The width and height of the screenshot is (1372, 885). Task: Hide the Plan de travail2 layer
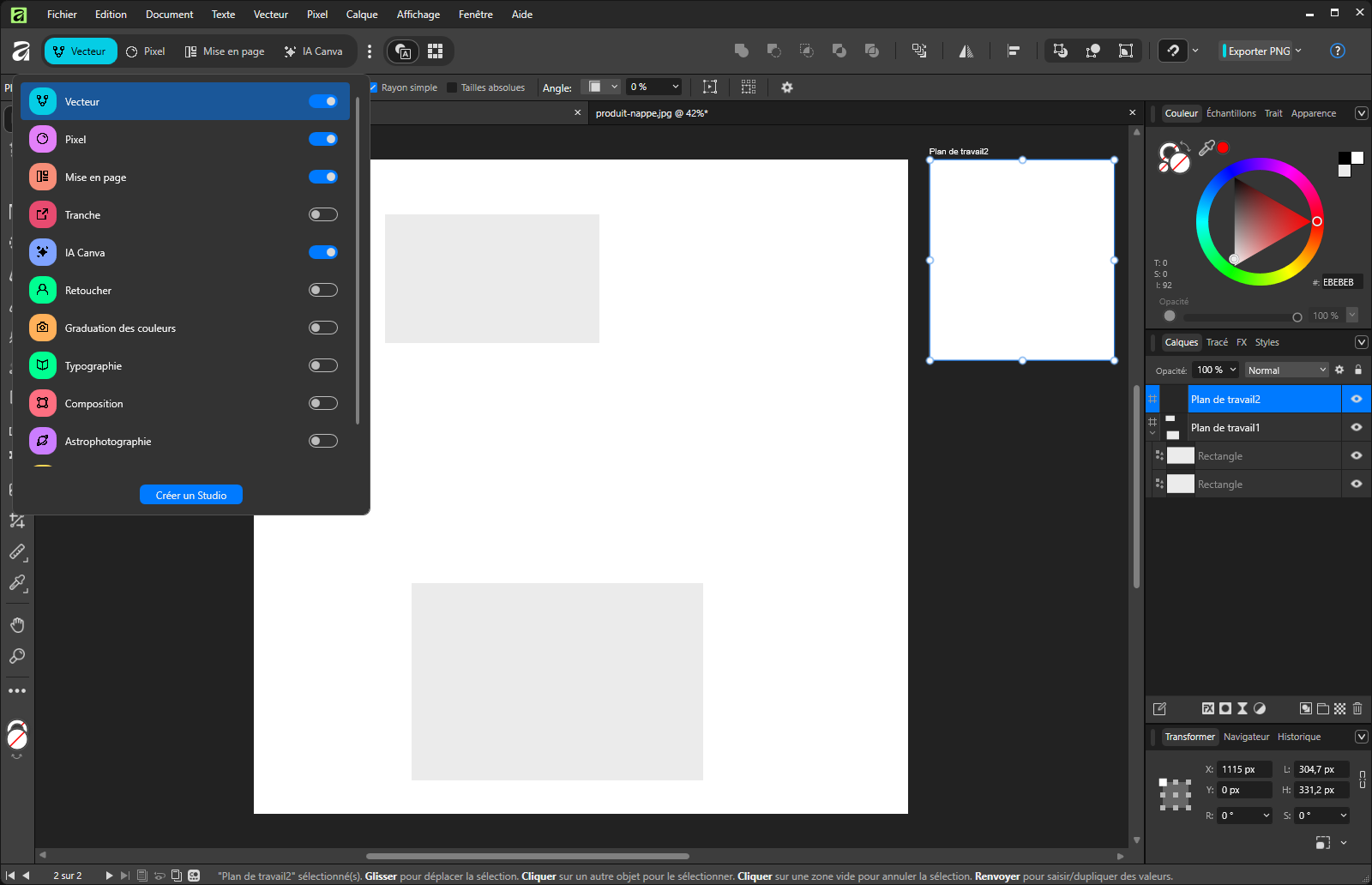[x=1357, y=399]
